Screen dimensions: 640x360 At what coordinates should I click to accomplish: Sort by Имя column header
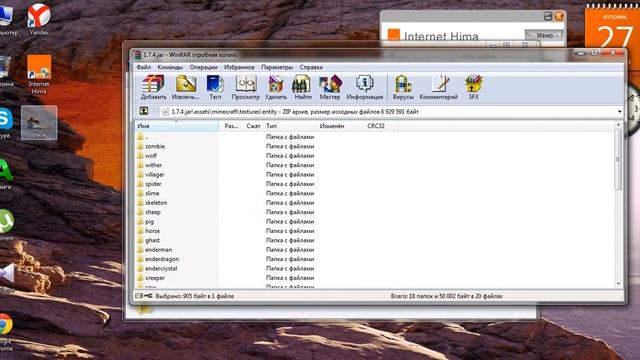tap(176, 126)
